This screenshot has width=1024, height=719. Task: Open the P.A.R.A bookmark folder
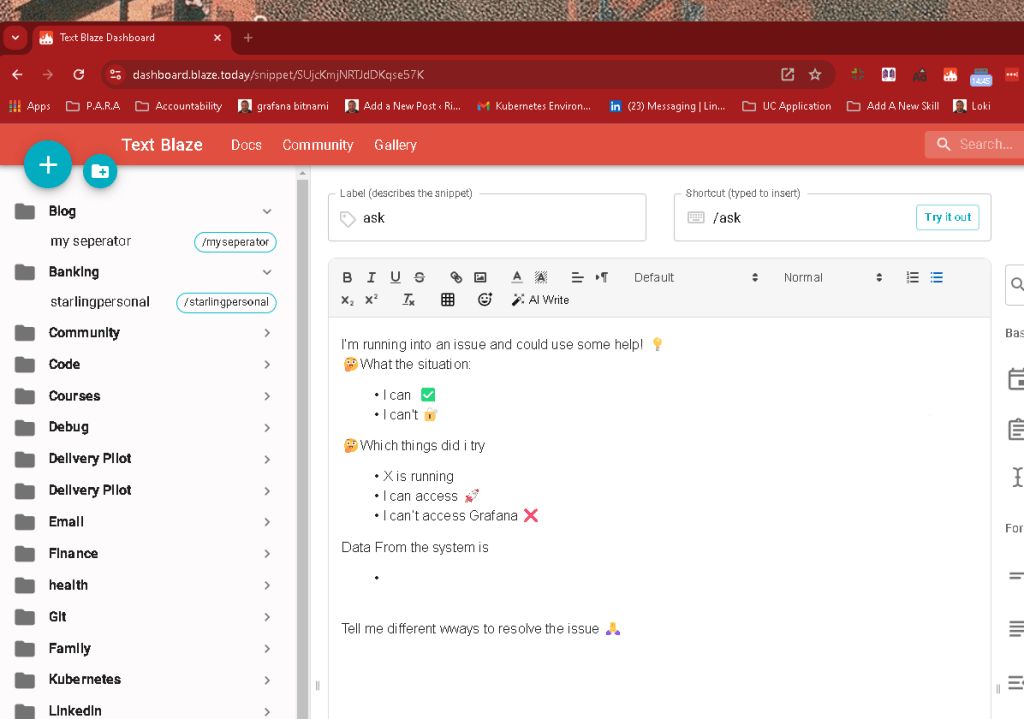pos(93,106)
